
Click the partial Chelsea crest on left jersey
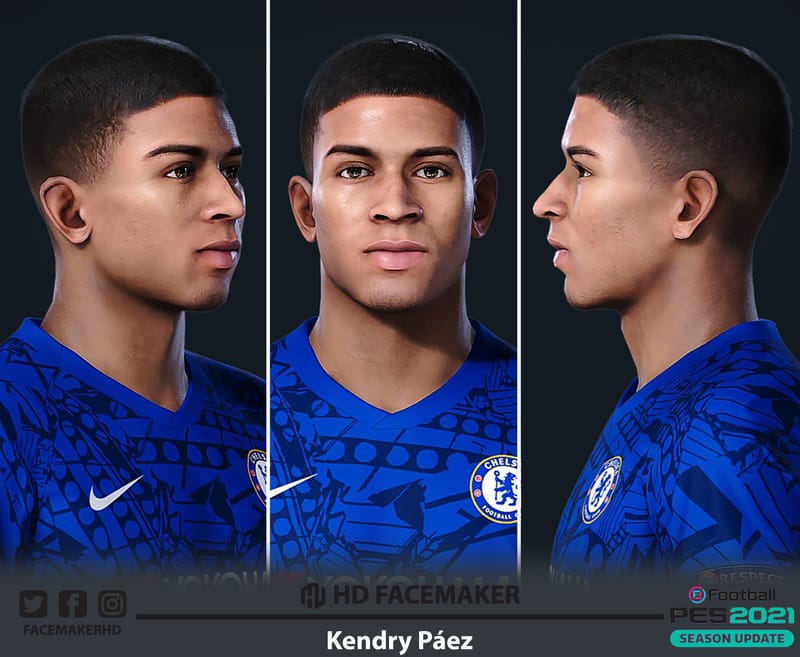257,476
